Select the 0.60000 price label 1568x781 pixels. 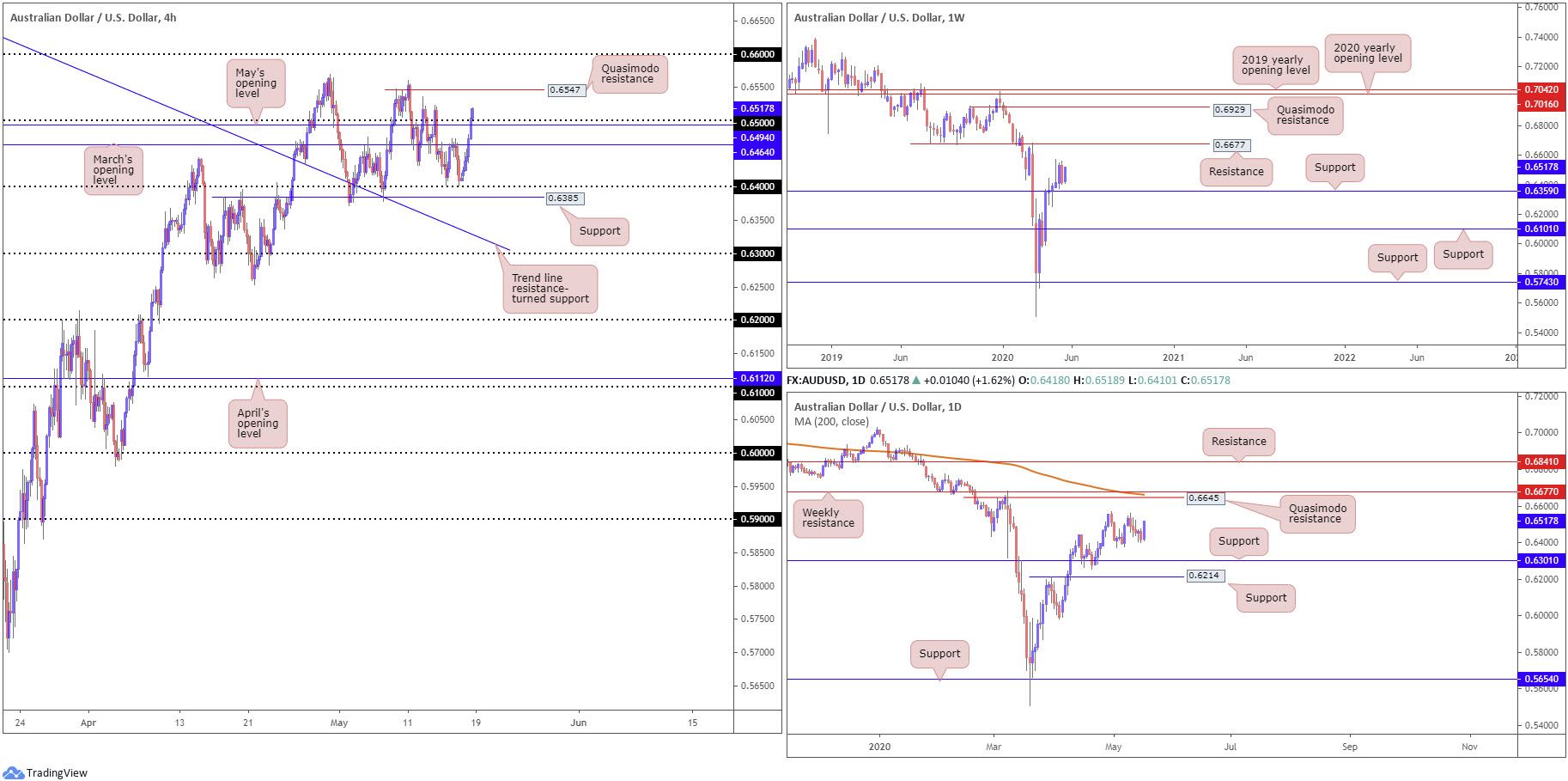point(757,453)
